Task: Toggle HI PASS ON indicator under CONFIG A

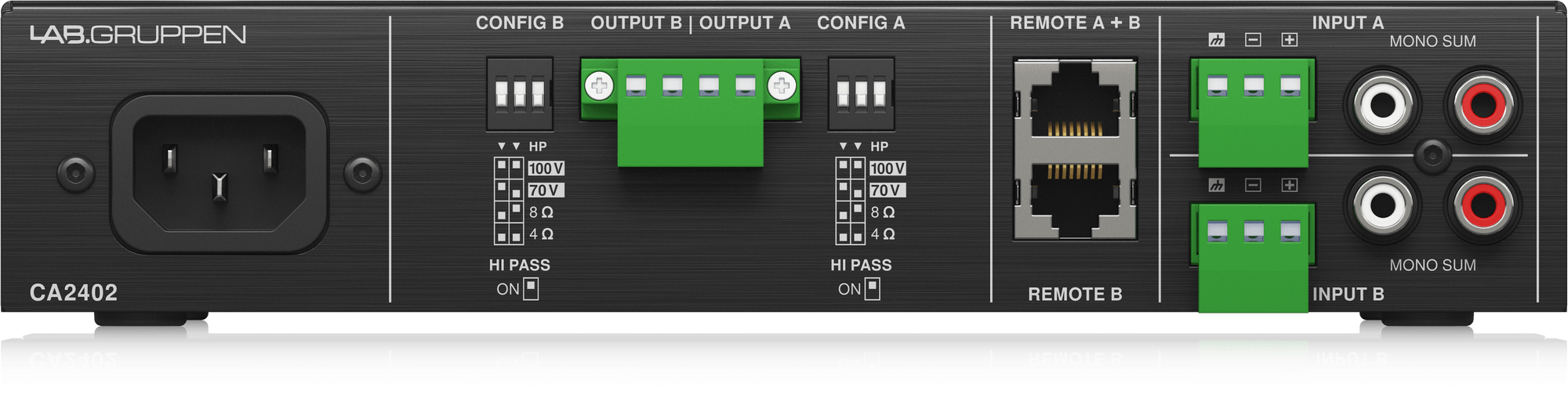Action: coord(873,288)
